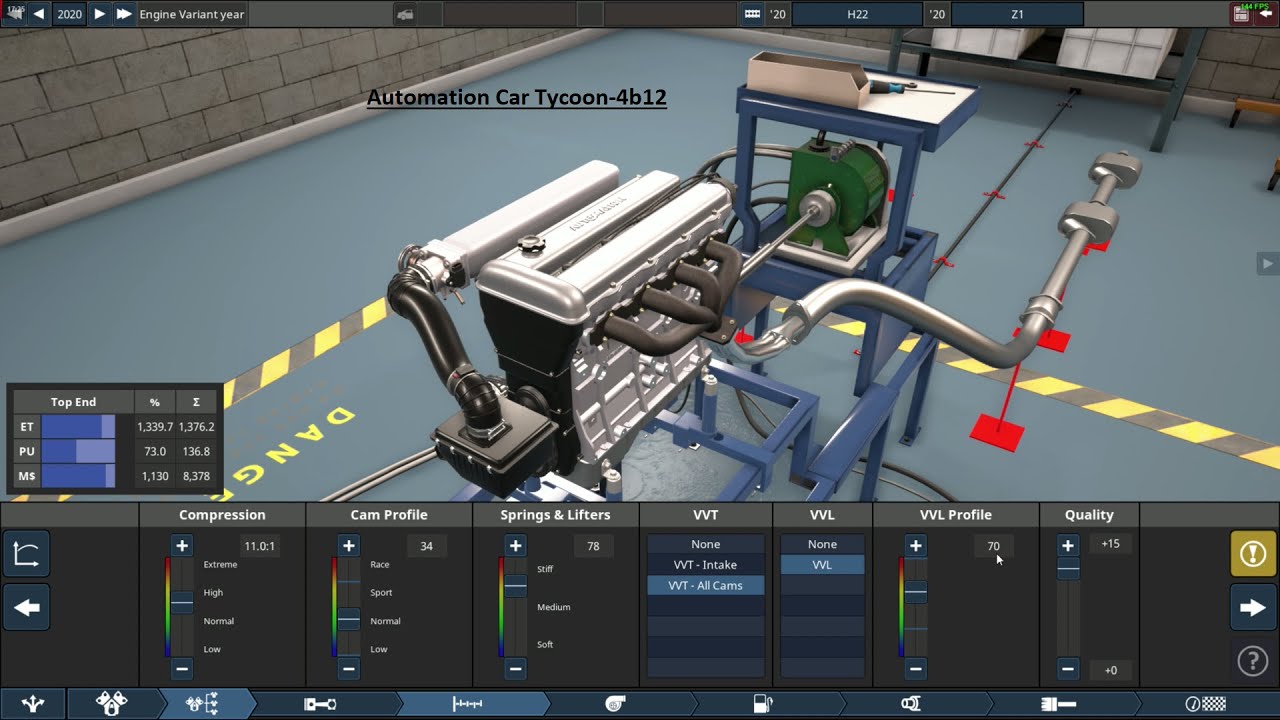This screenshot has width=1280, height=720.
Task: Select None in the VVL list
Action: [x=822, y=544]
